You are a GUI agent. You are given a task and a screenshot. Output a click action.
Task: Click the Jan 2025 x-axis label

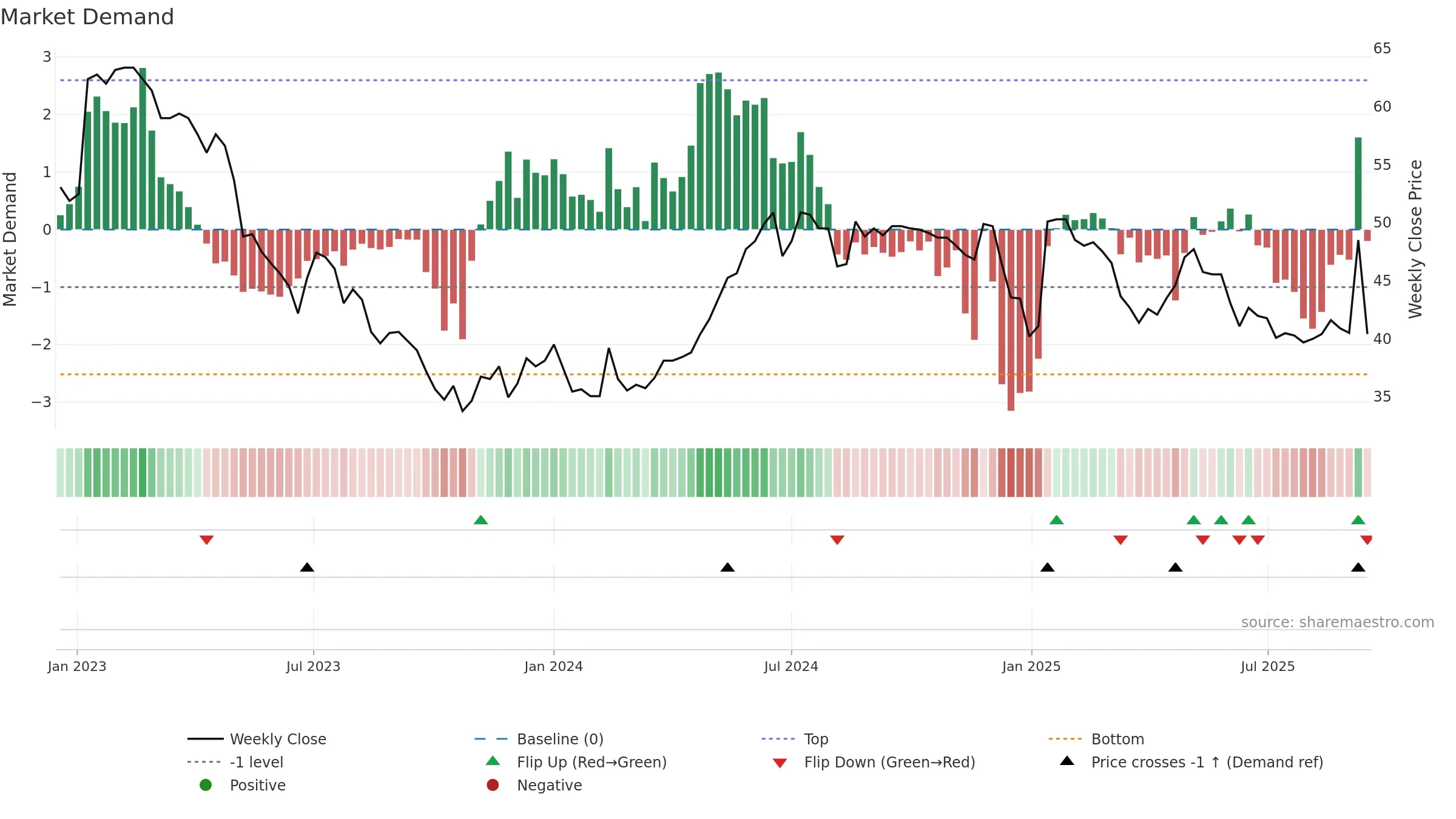tap(1031, 666)
